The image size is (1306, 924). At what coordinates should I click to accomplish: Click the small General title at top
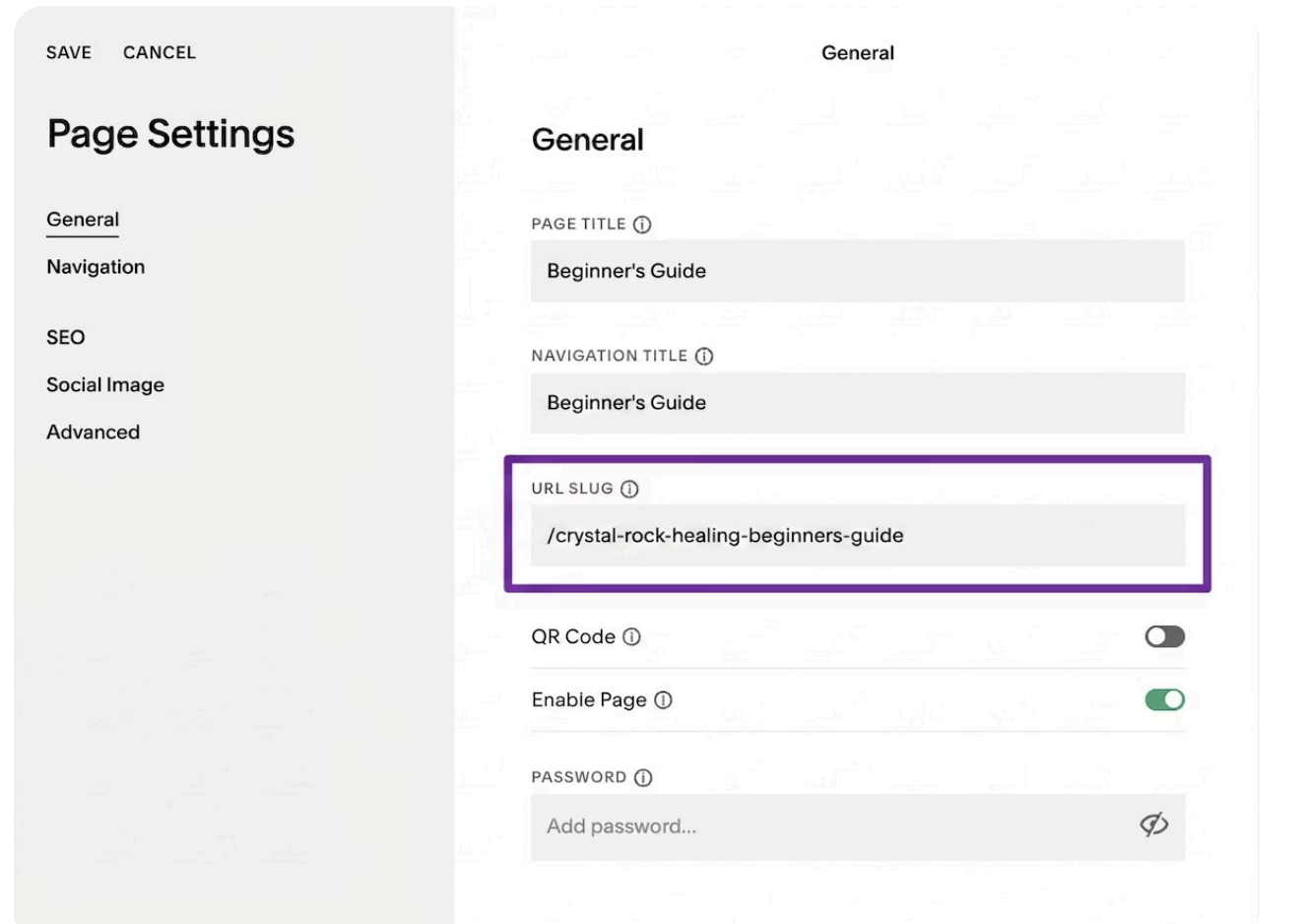pyautogui.click(x=858, y=53)
